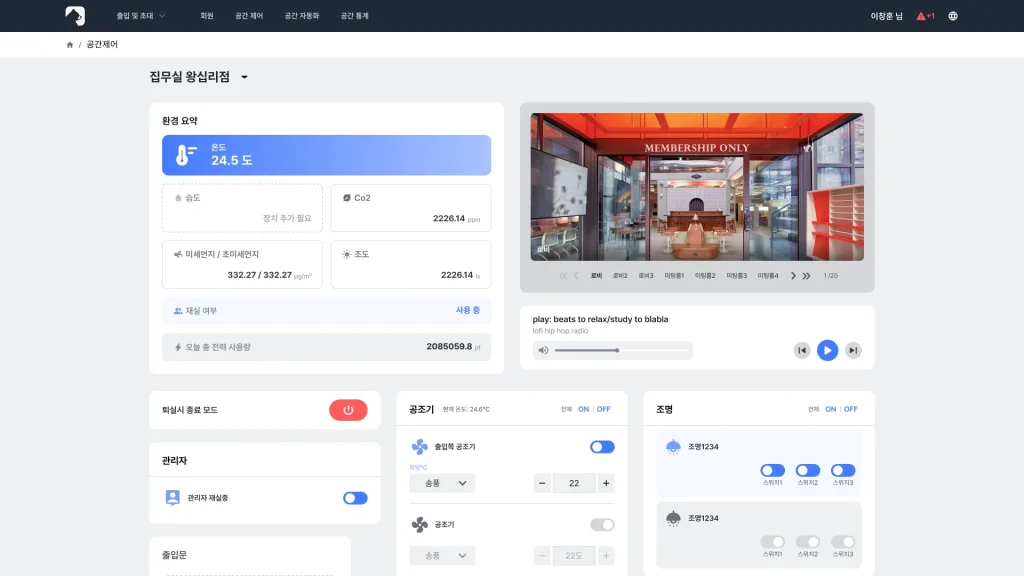
Task: Click the droplet icon next to 습도
Action: [178, 198]
